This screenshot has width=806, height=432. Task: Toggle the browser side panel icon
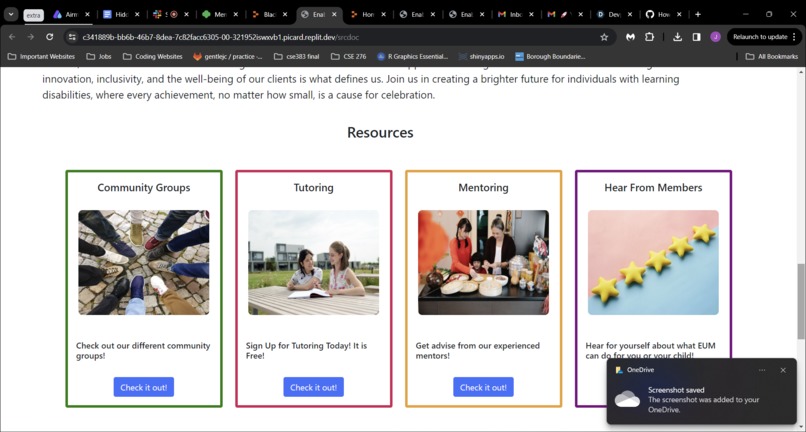click(x=697, y=37)
